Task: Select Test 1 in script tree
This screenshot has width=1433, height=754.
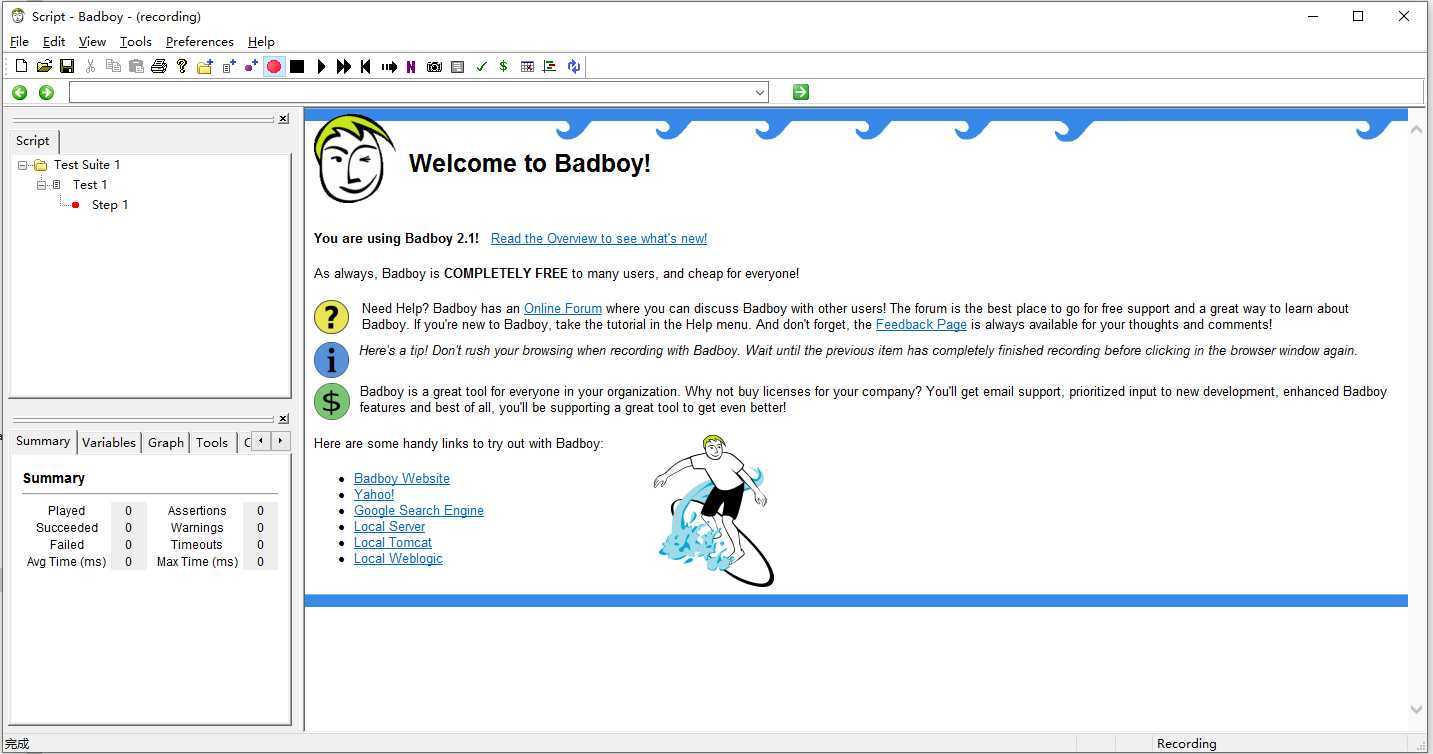Action: click(90, 185)
